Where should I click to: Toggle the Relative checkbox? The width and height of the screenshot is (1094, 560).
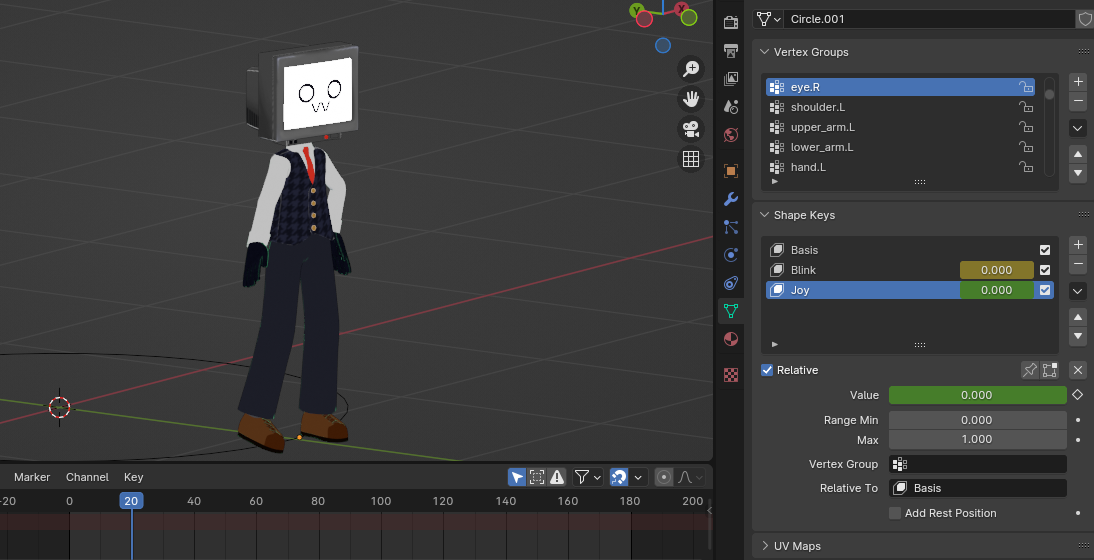click(x=767, y=370)
